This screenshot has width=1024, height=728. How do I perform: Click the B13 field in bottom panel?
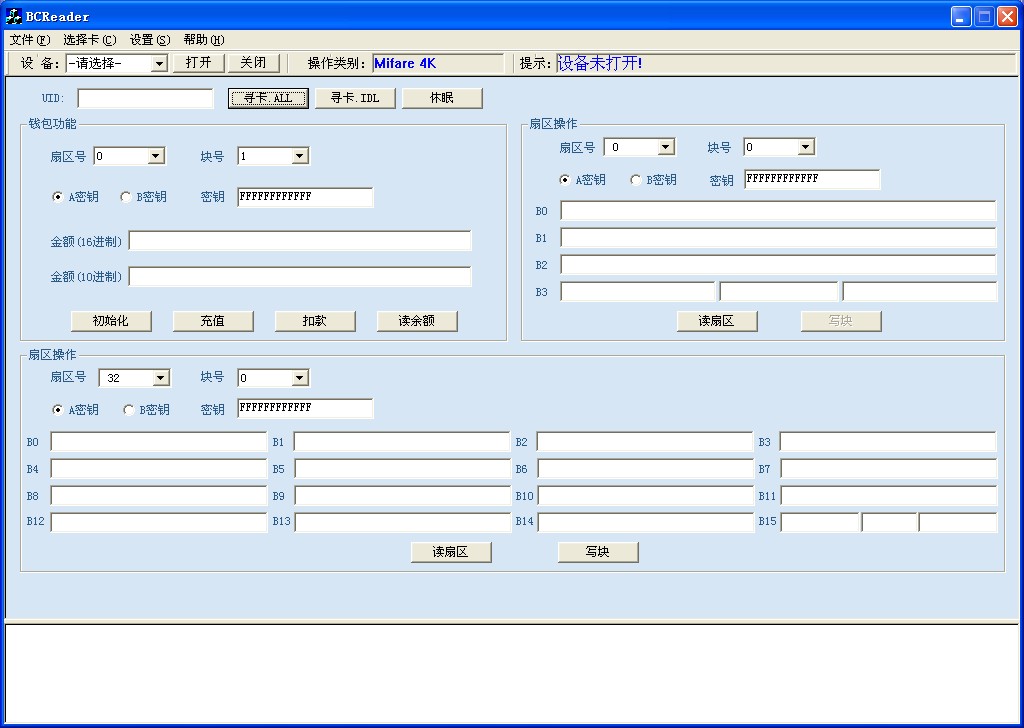402,522
